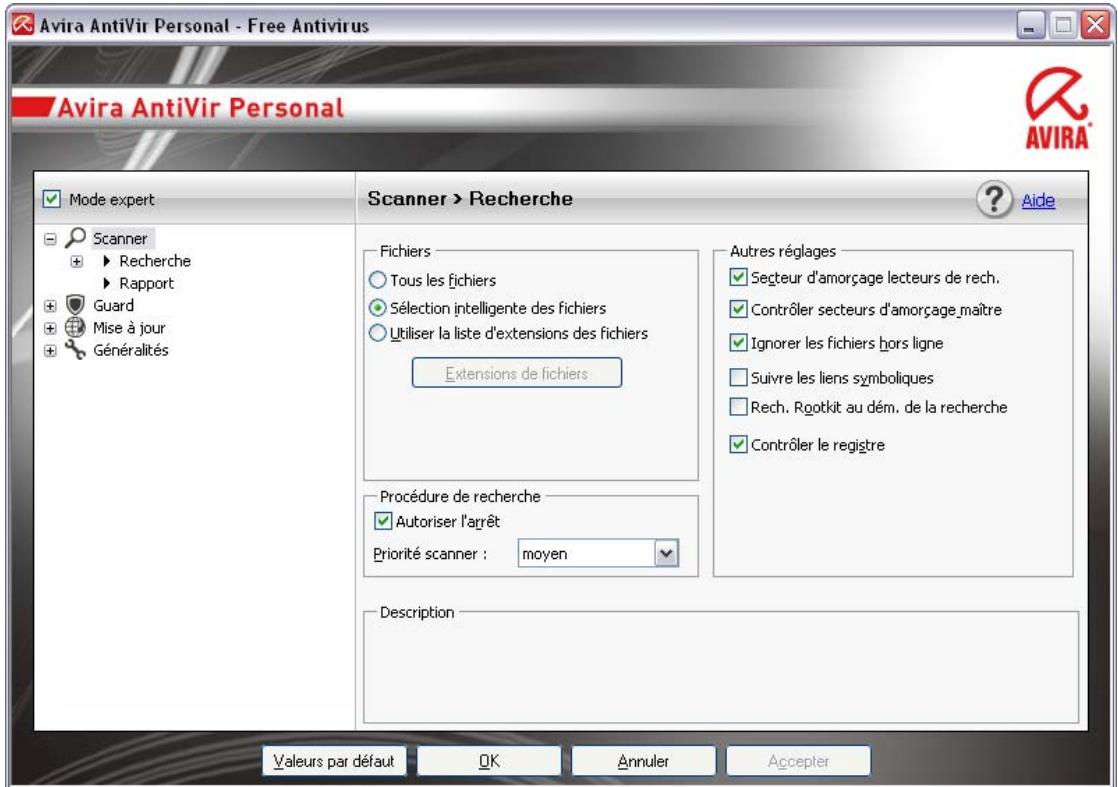Select Sélection intelligente des fichiers option

point(377,308)
